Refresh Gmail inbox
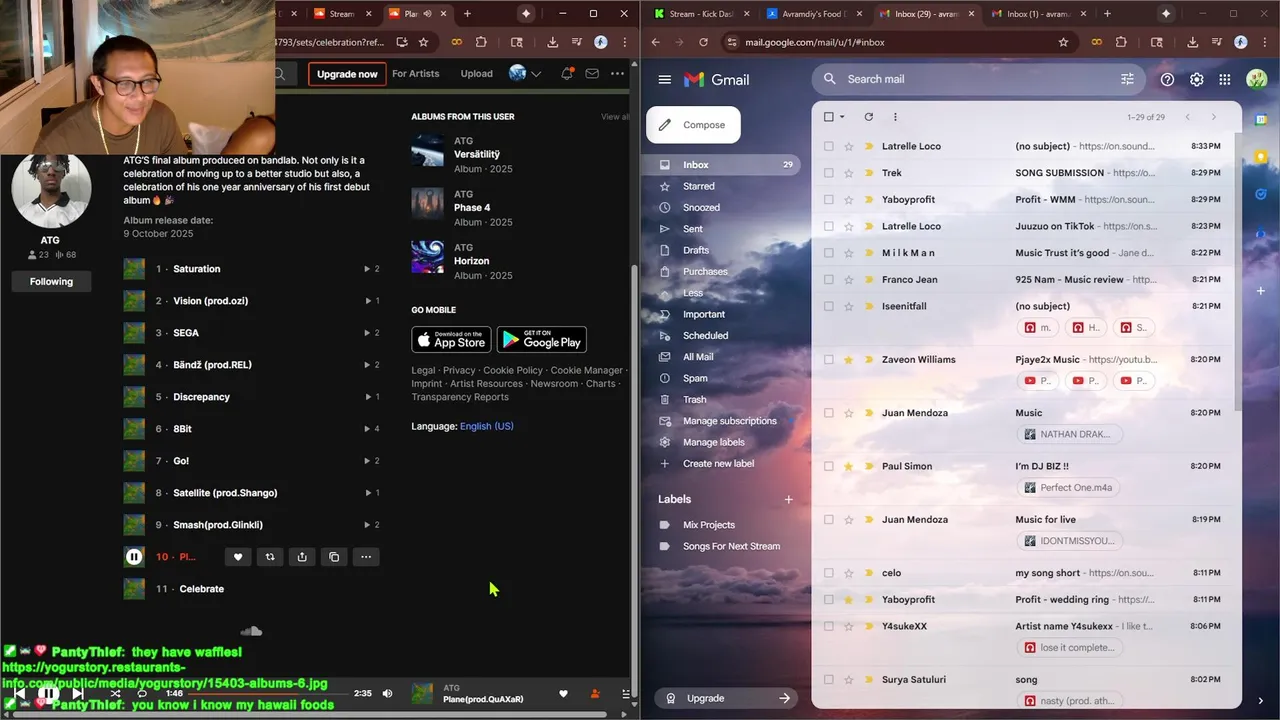 tap(868, 117)
